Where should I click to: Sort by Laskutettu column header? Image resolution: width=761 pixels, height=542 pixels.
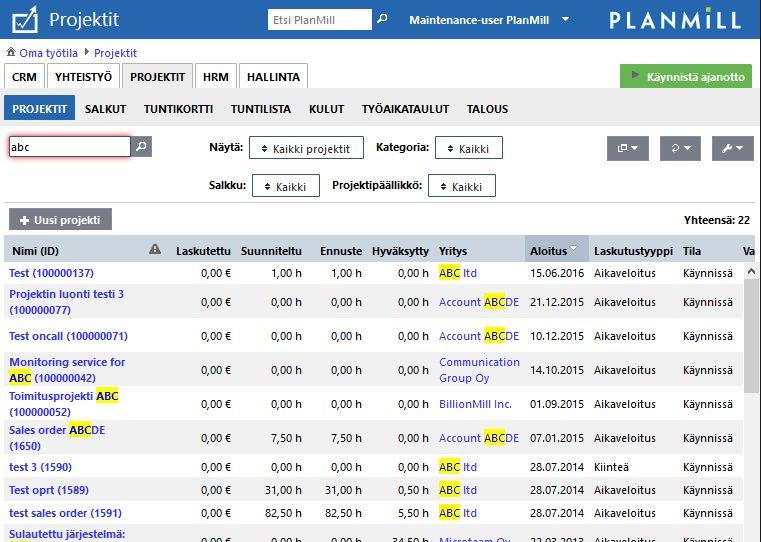[x=203, y=251]
